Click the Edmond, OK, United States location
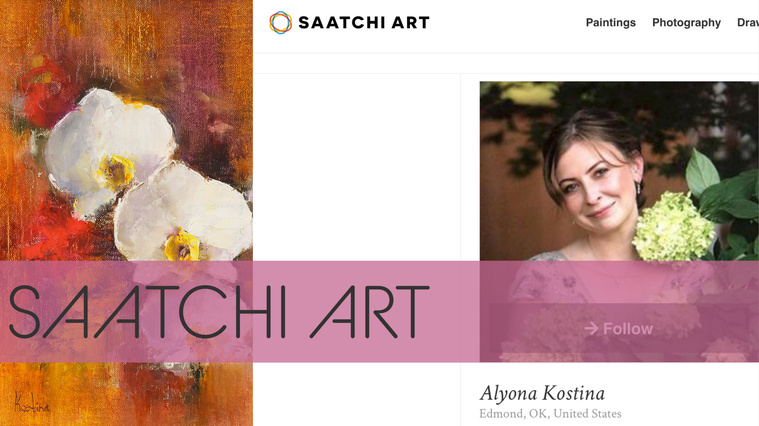 (x=550, y=414)
